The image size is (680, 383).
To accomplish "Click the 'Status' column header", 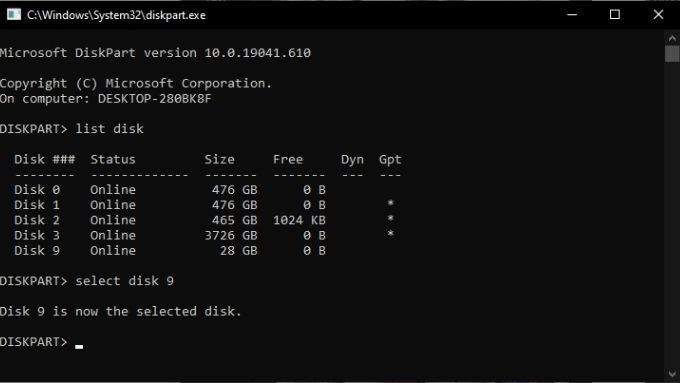I will coord(113,160).
